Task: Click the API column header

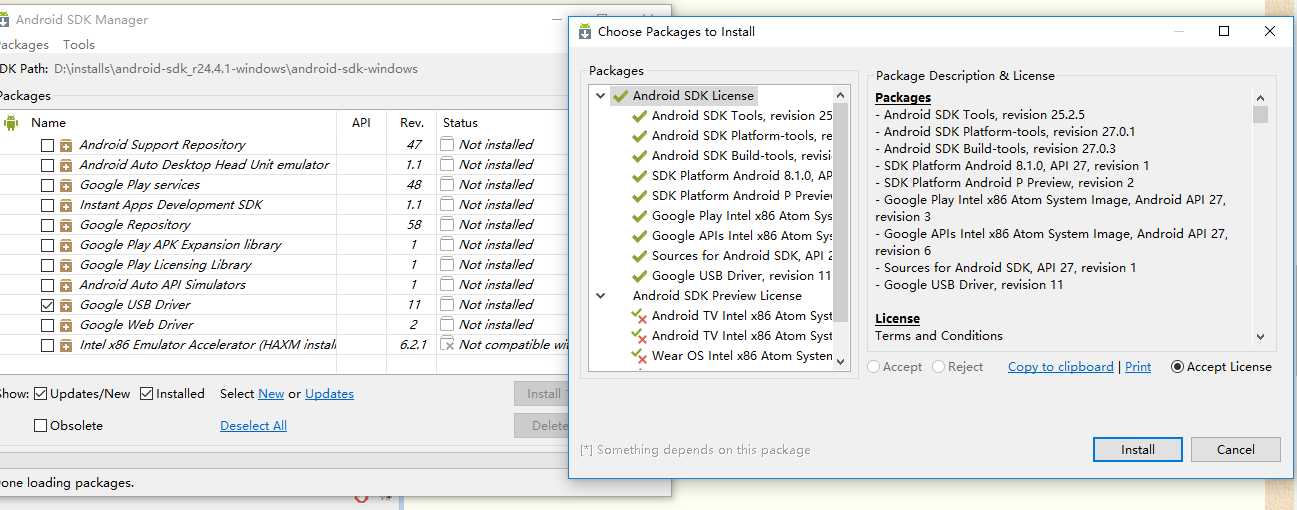Action: point(361,123)
